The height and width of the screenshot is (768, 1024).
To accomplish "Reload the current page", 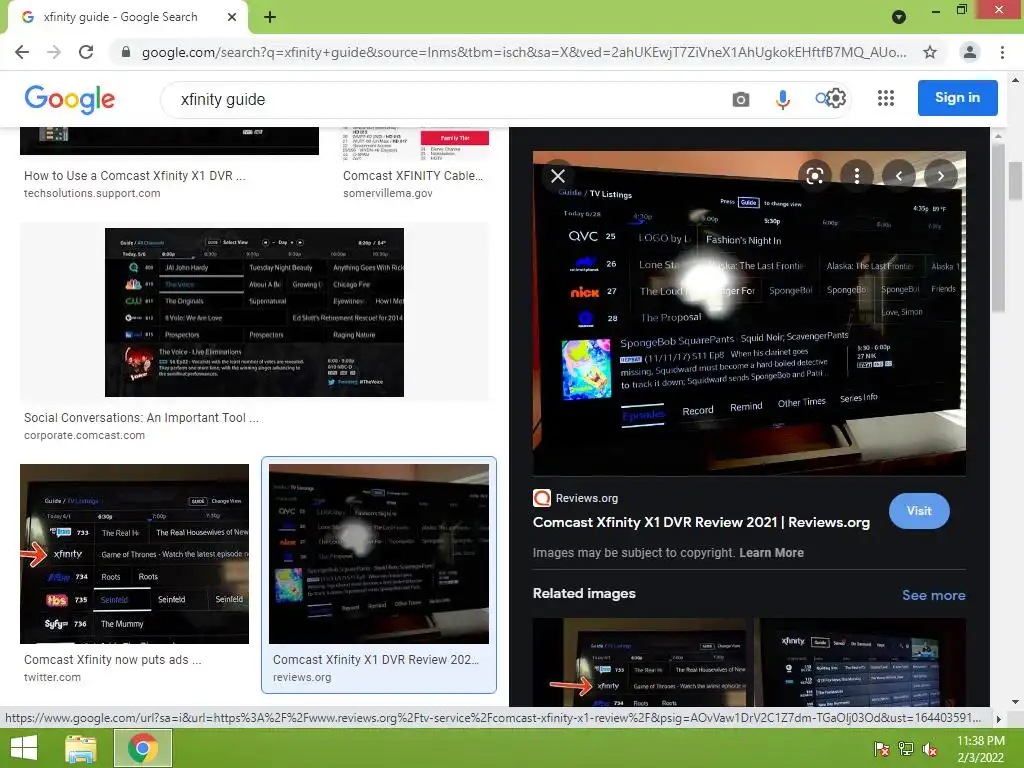I will tap(86, 52).
